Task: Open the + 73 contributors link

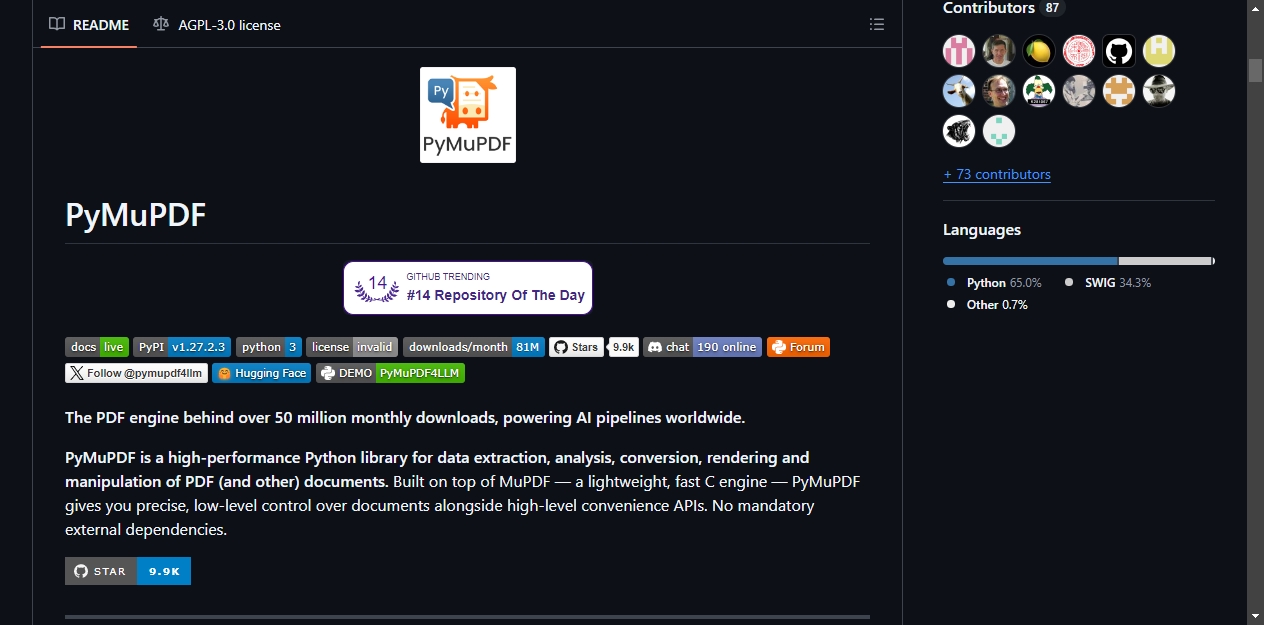Action: [x=997, y=174]
